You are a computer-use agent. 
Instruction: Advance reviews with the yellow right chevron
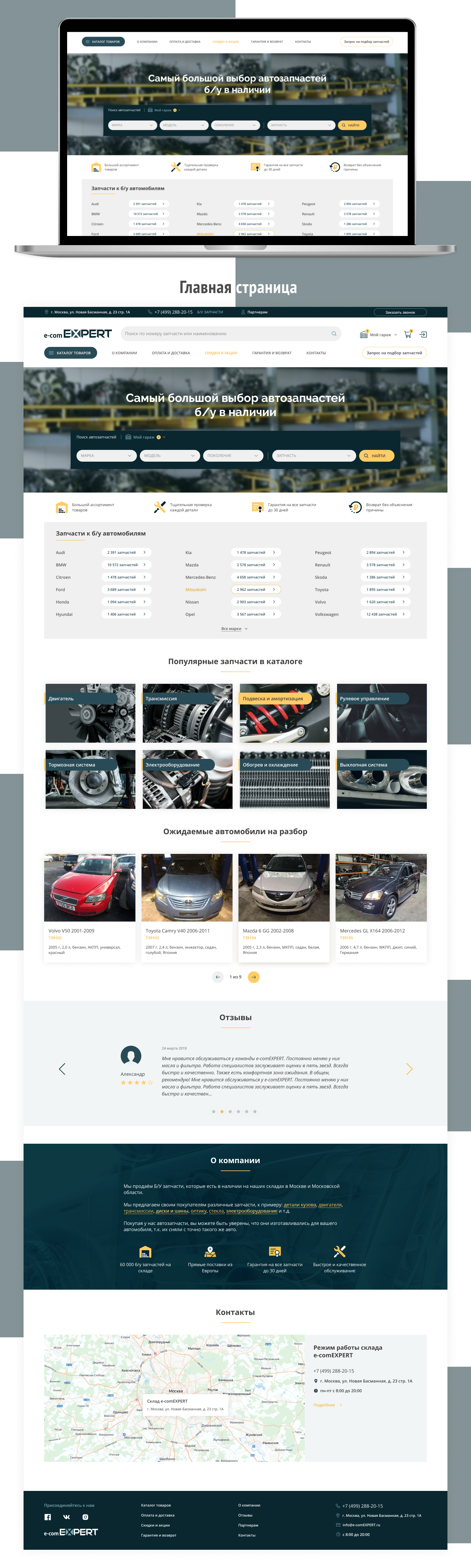[x=409, y=1069]
